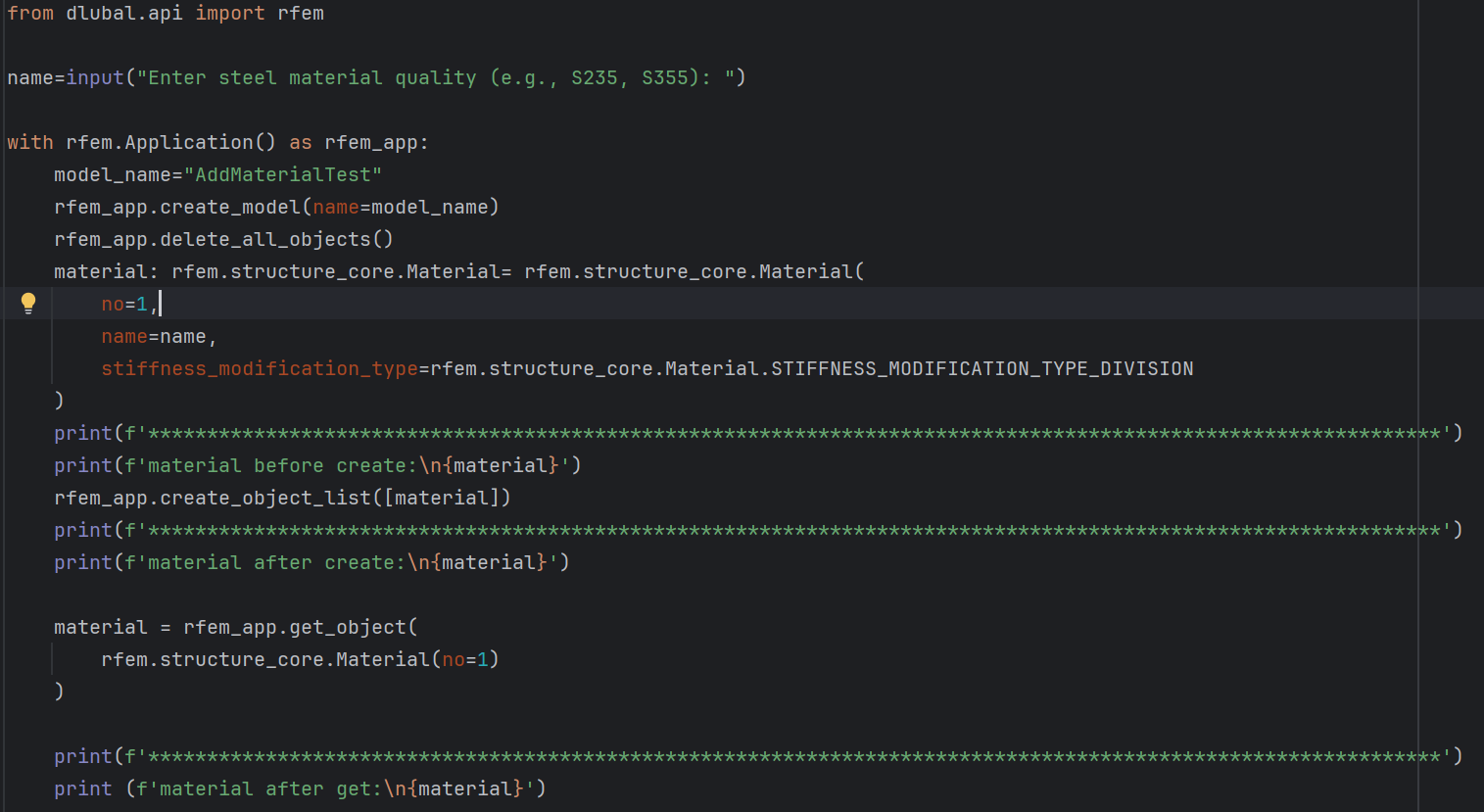The width and height of the screenshot is (1484, 812).
Task: Click the stiffness_modification_type parameter name
Action: [x=259, y=368]
